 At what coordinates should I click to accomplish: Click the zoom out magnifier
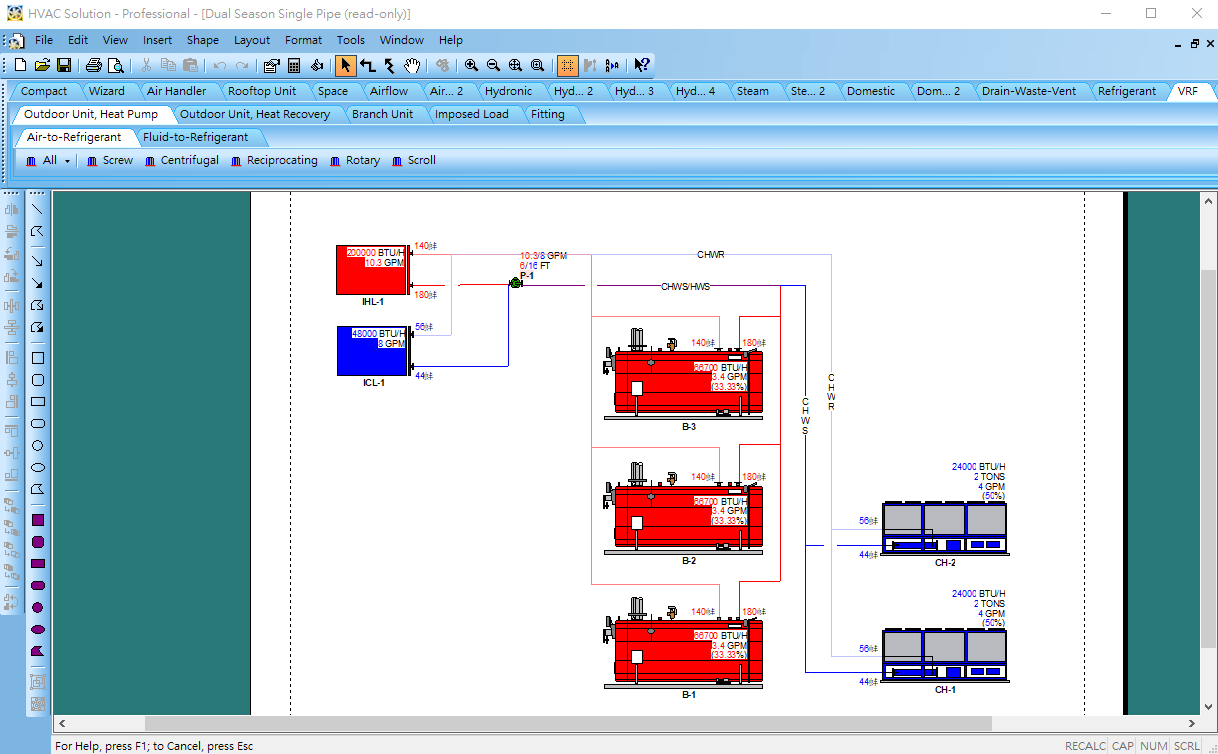493,65
